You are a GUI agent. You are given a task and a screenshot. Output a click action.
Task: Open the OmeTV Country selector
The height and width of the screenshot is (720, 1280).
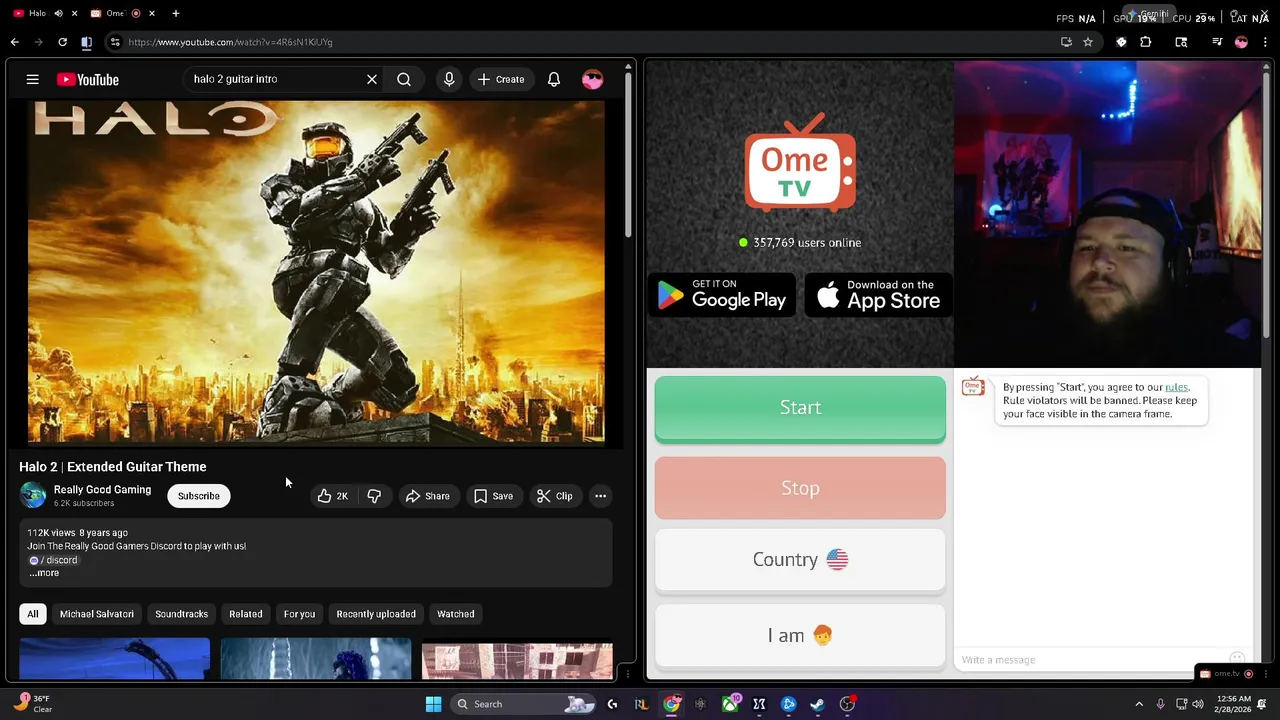pos(800,560)
